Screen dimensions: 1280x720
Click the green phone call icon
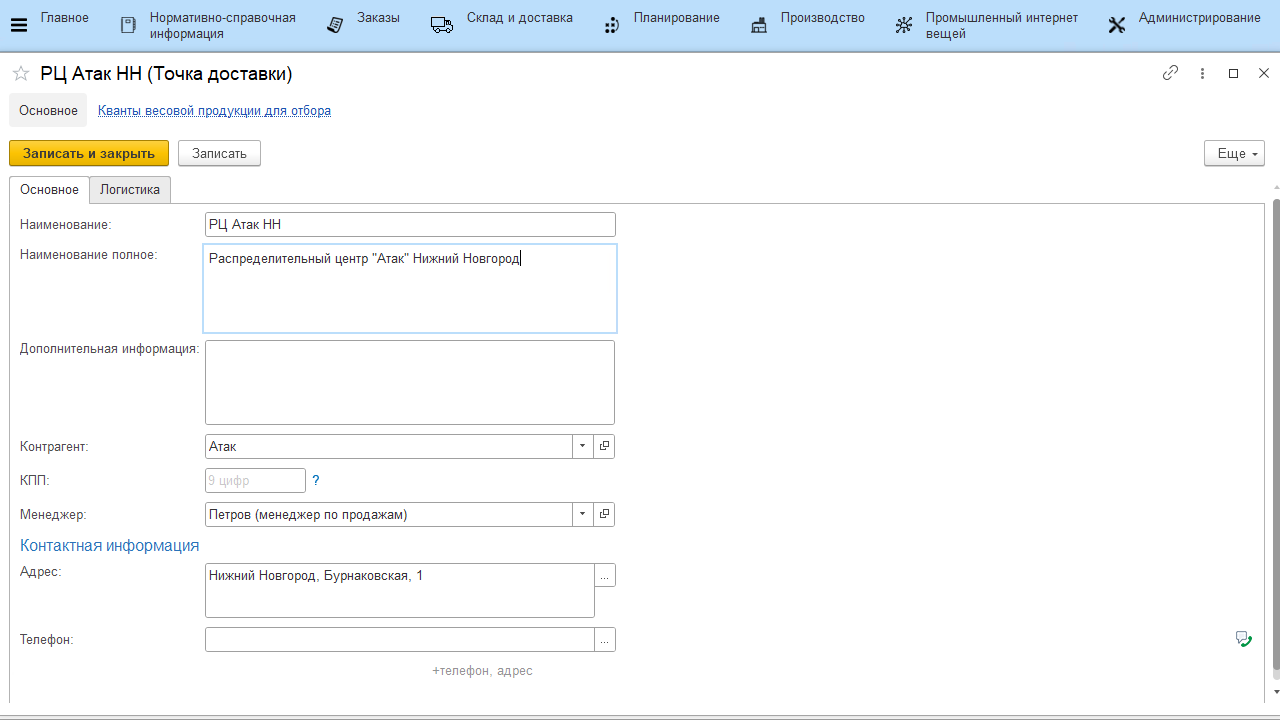[1243, 639]
